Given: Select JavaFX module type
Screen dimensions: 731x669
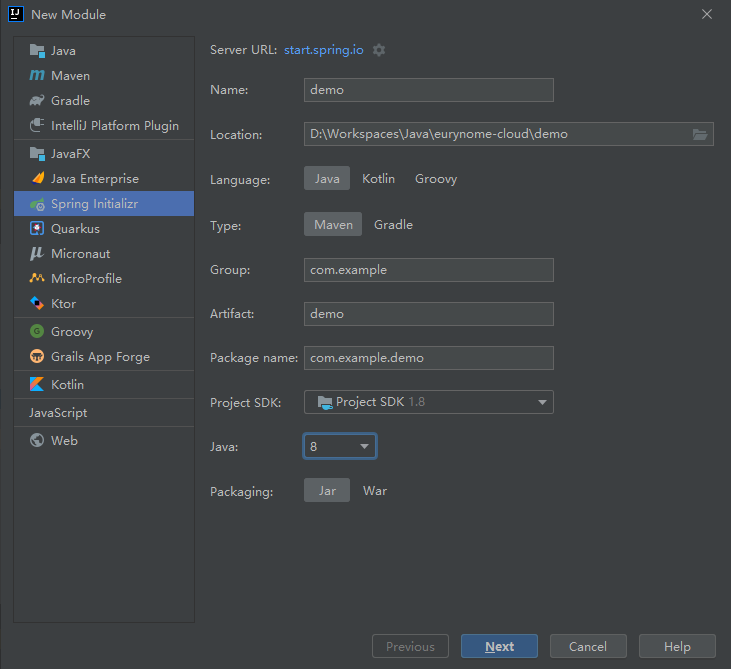Looking at the screenshot, I should pyautogui.click(x=70, y=154).
